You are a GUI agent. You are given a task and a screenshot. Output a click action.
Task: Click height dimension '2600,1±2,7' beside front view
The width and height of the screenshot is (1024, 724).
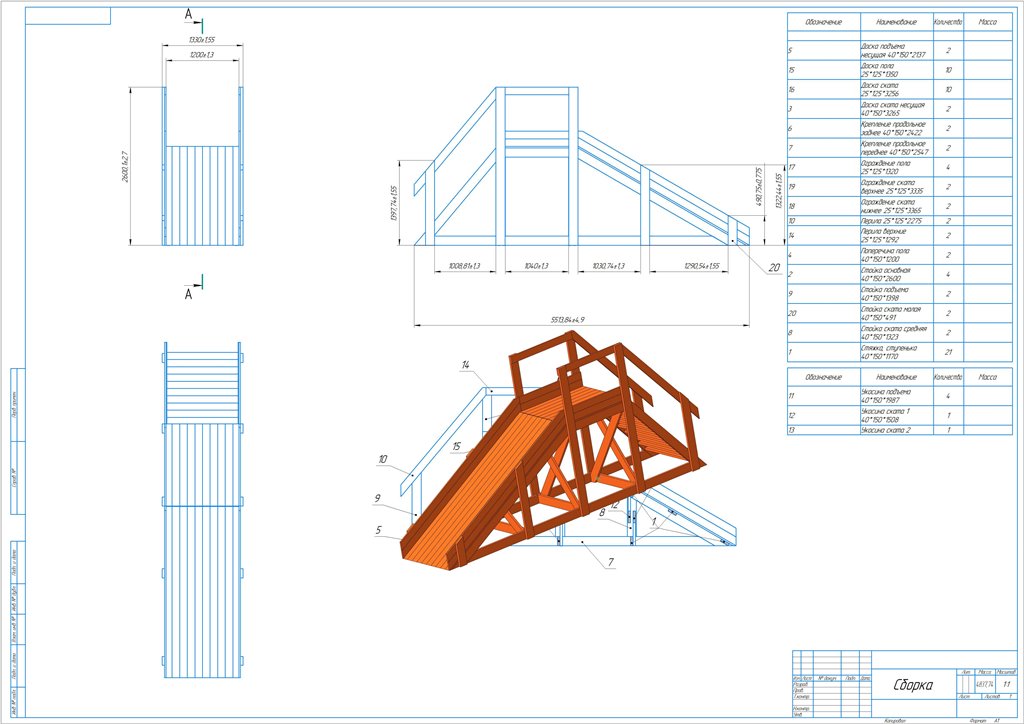(x=125, y=166)
